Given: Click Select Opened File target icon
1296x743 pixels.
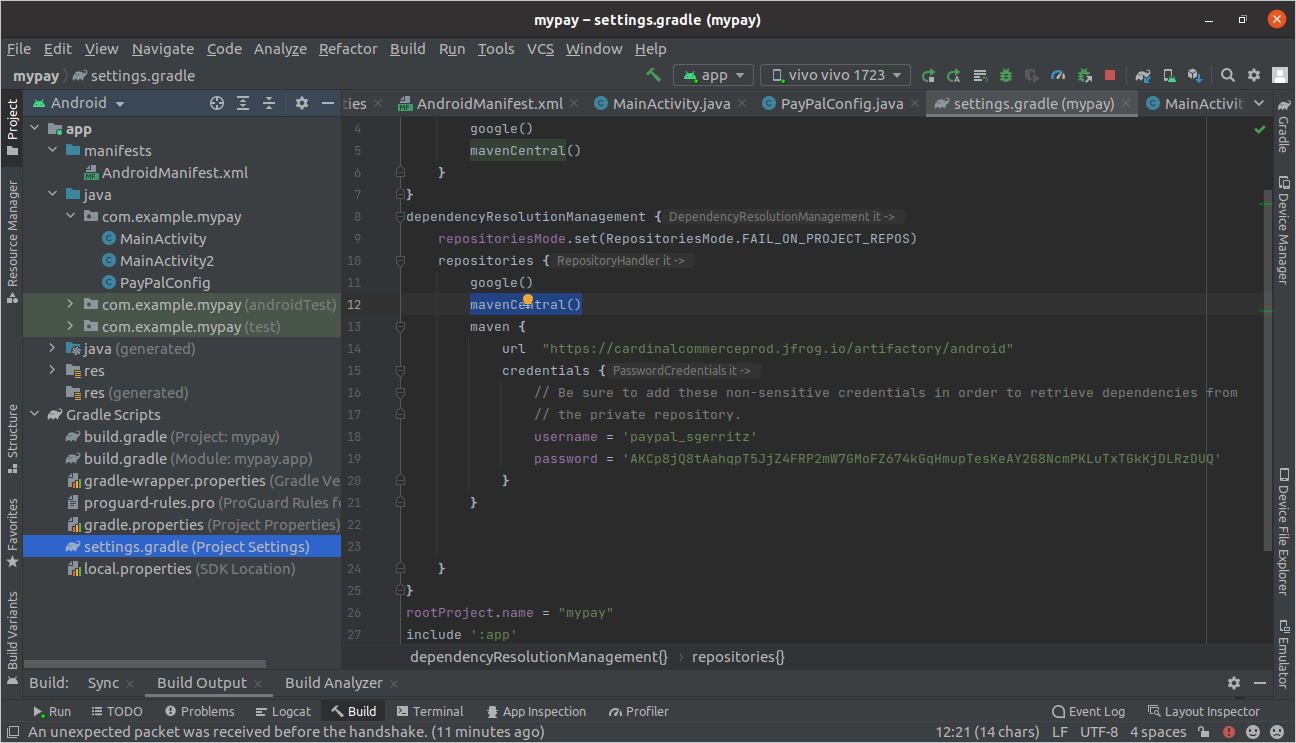Looking at the screenshot, I should [x=217, y=103].
